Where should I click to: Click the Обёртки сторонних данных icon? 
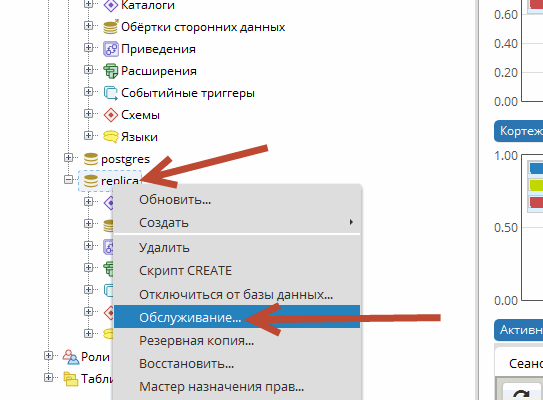[x=111, y=27]
